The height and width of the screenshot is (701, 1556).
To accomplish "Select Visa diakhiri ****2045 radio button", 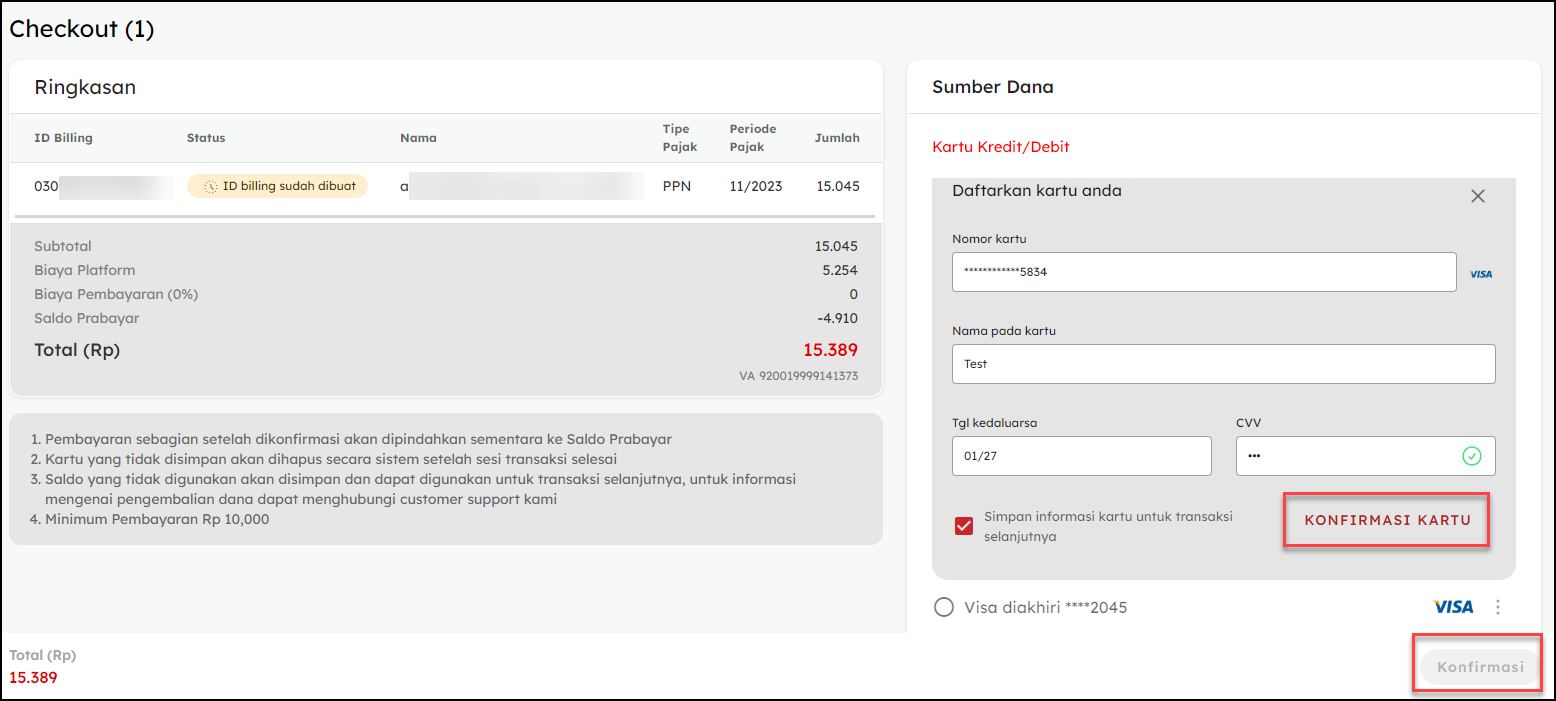I will tap(943, 607).
